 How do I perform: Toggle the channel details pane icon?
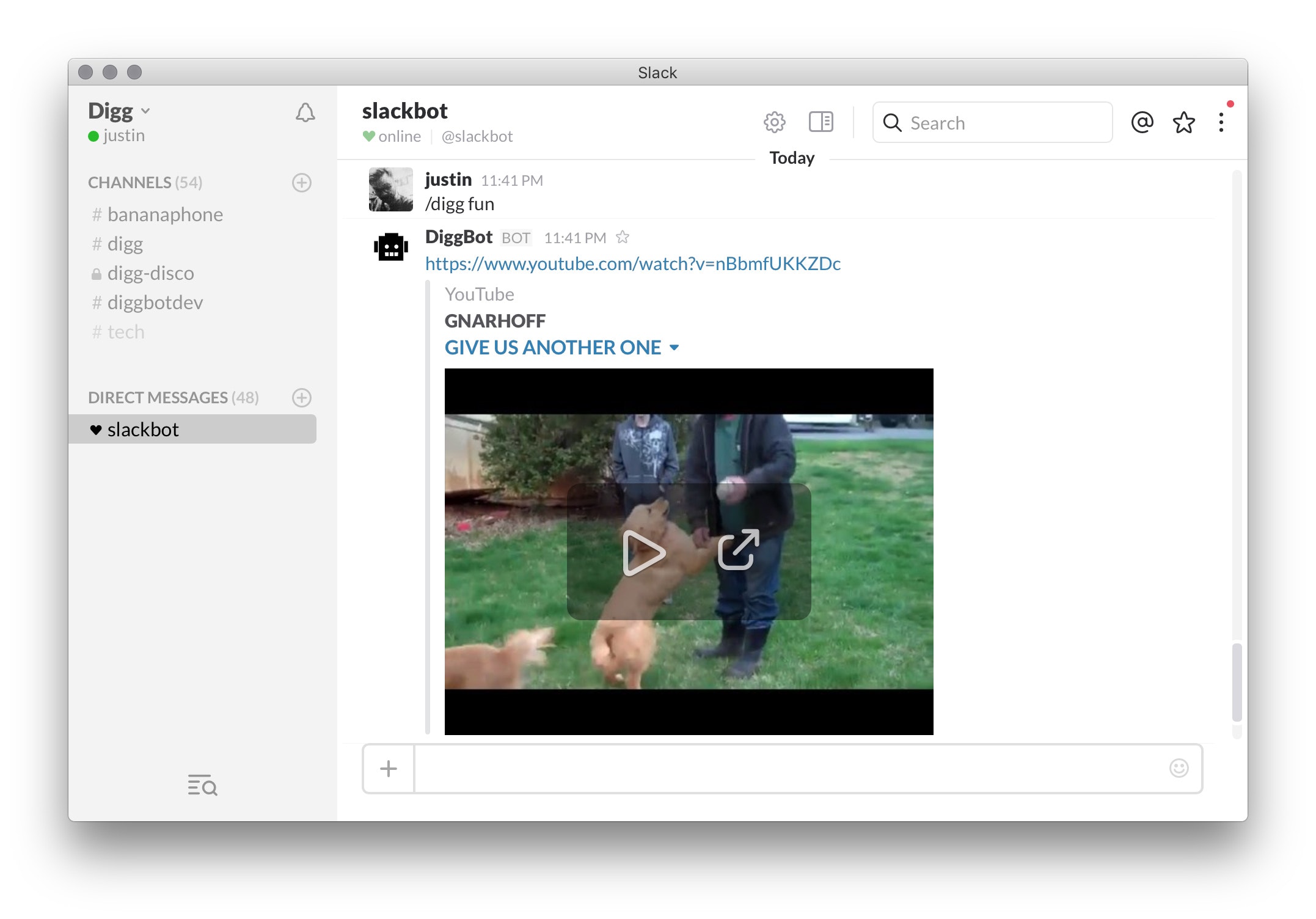tap(821, 122)
